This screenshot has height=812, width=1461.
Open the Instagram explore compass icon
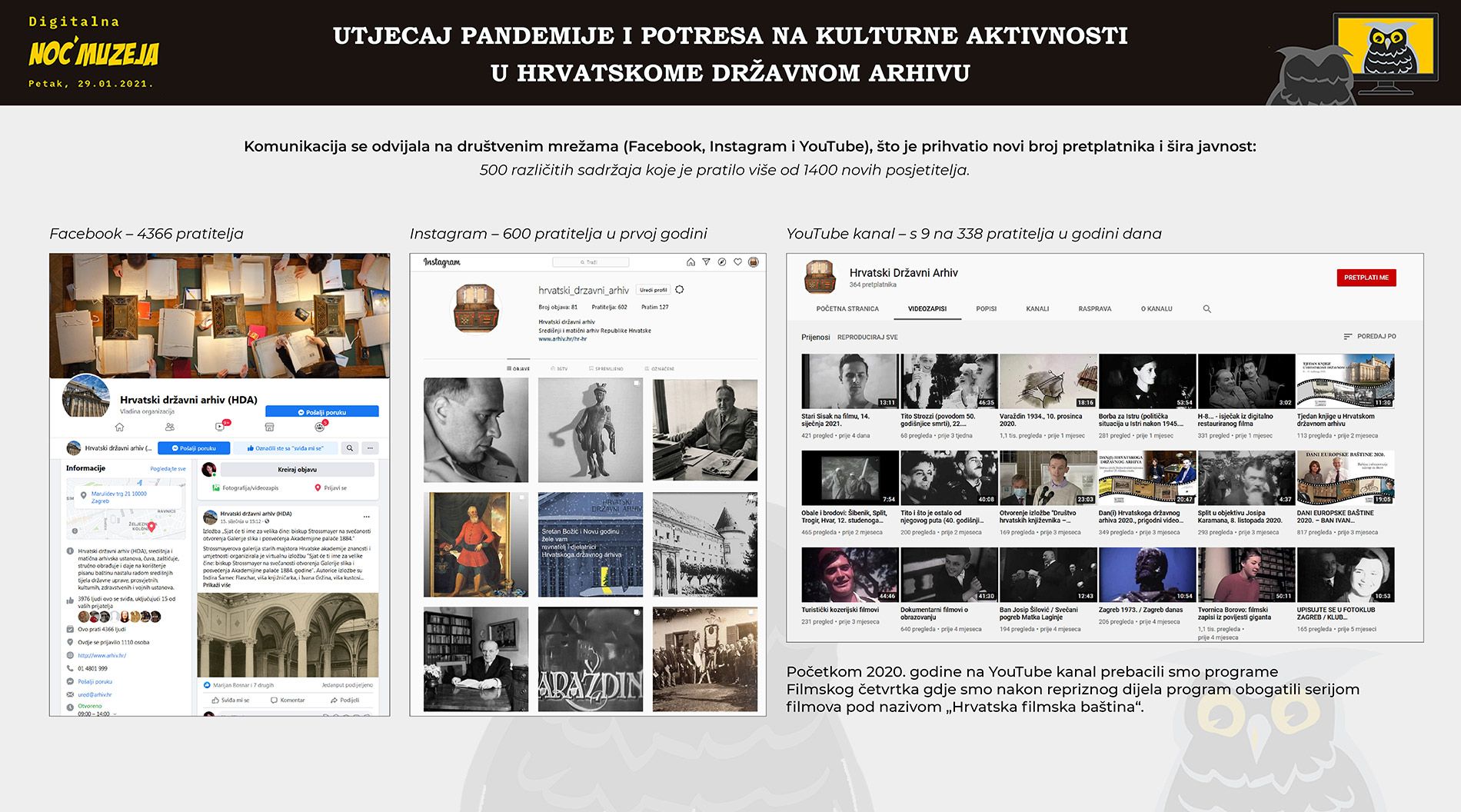click(722, 262)
